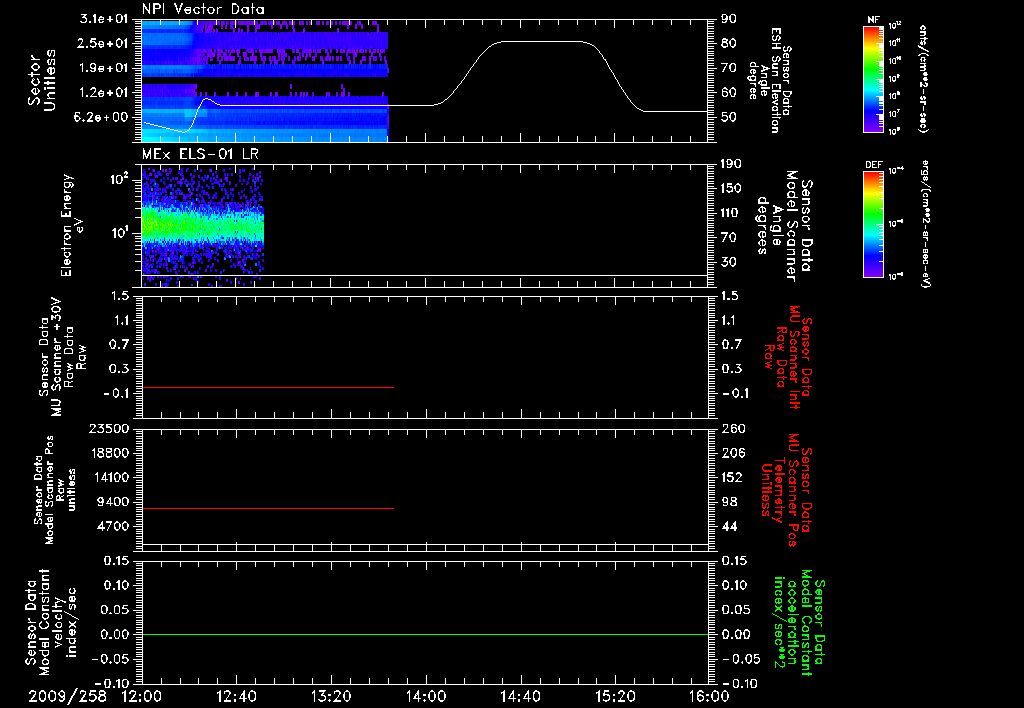Click the white sun elevation curve plateau
Viewport: 1024px width, 708px height.
tap(539, 42)
